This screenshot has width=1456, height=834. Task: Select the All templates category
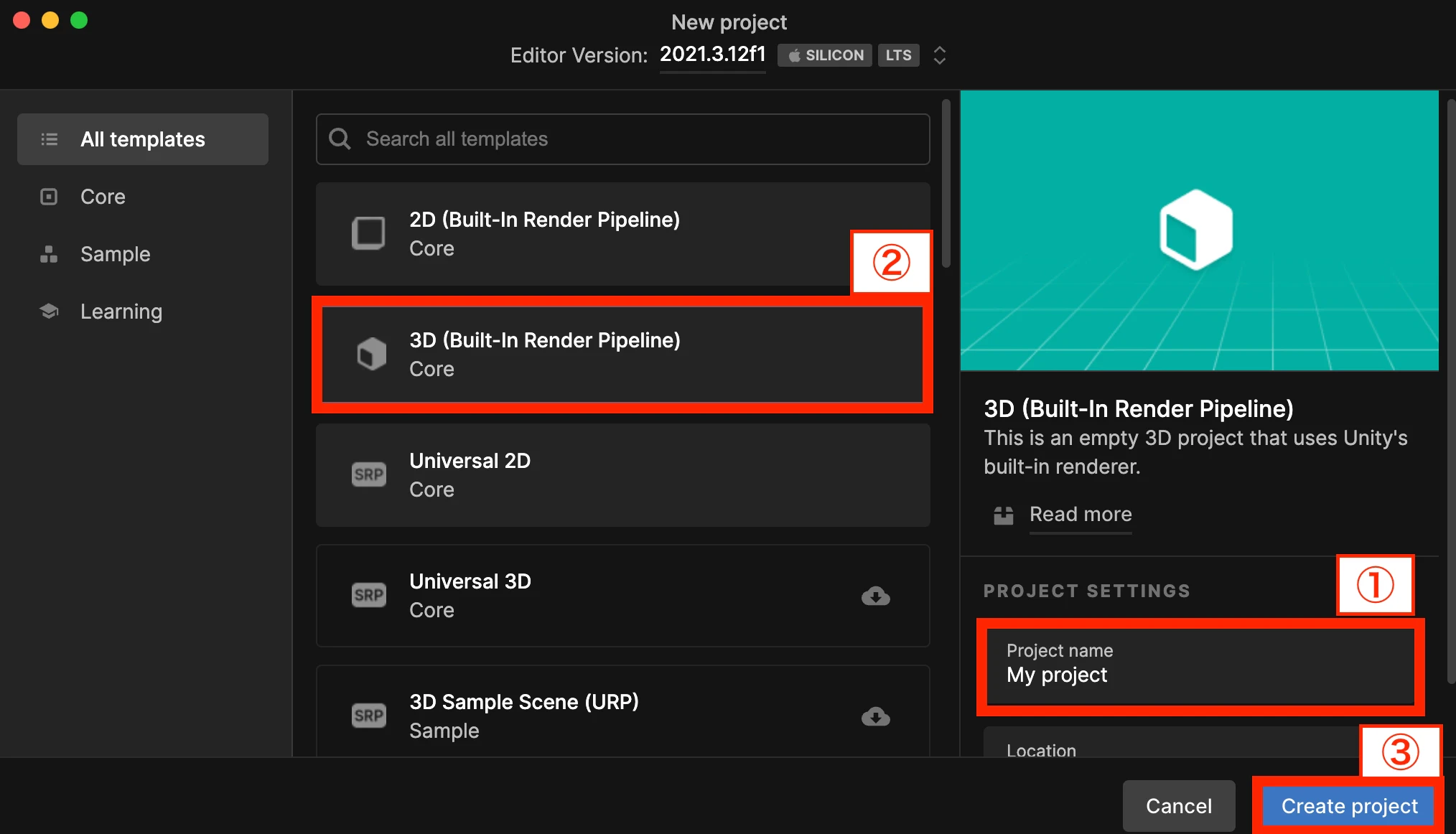pyautogui.click(x=143, y=139)
